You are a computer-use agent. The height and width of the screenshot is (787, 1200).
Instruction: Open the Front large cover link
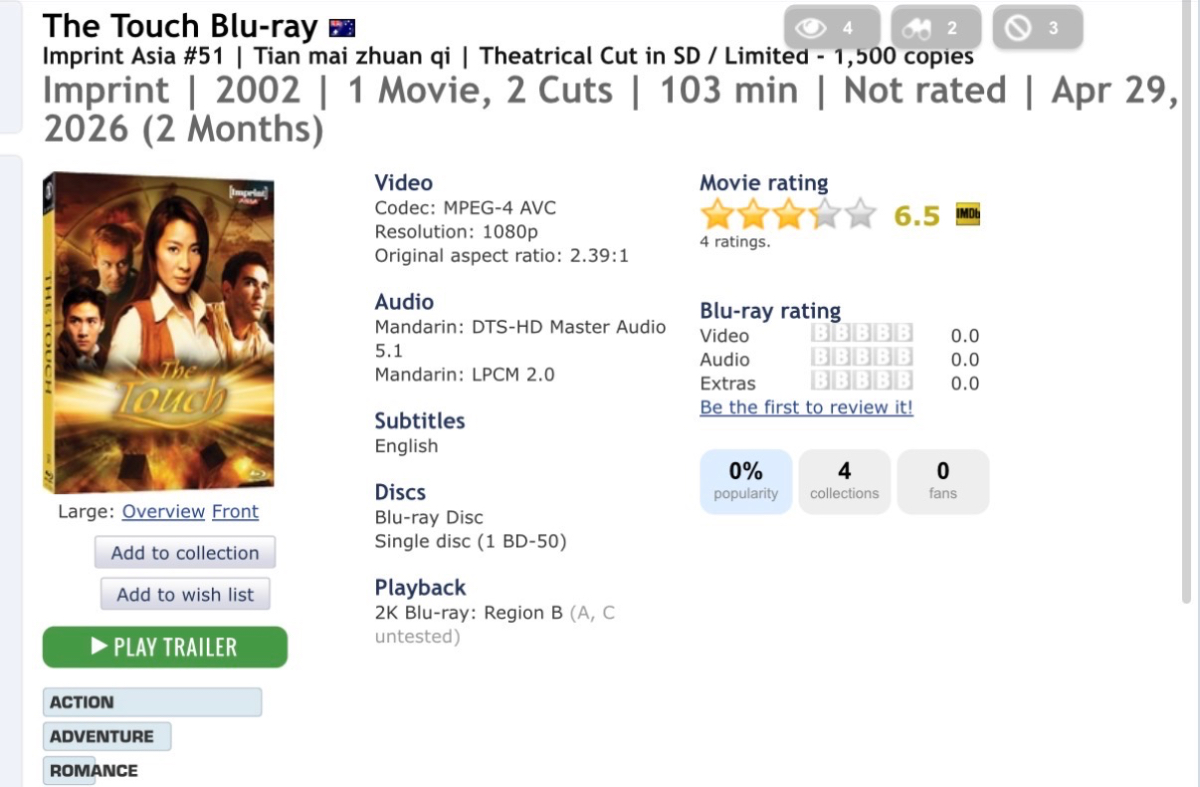pyautogui.click(x=235, y=511)
